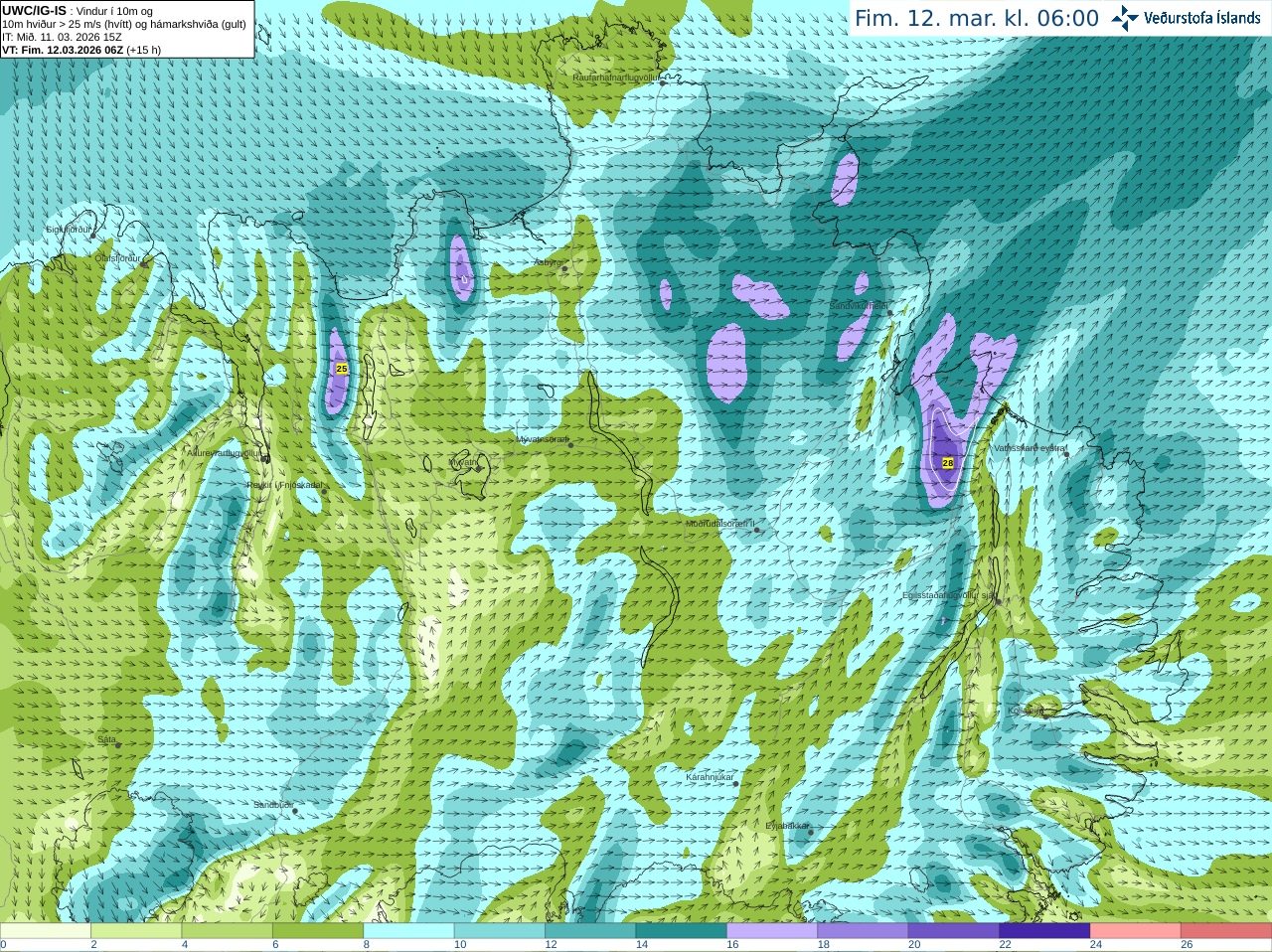
Task: Click the UWC/IG-IS model title text
Action: (x=34, y=10)
